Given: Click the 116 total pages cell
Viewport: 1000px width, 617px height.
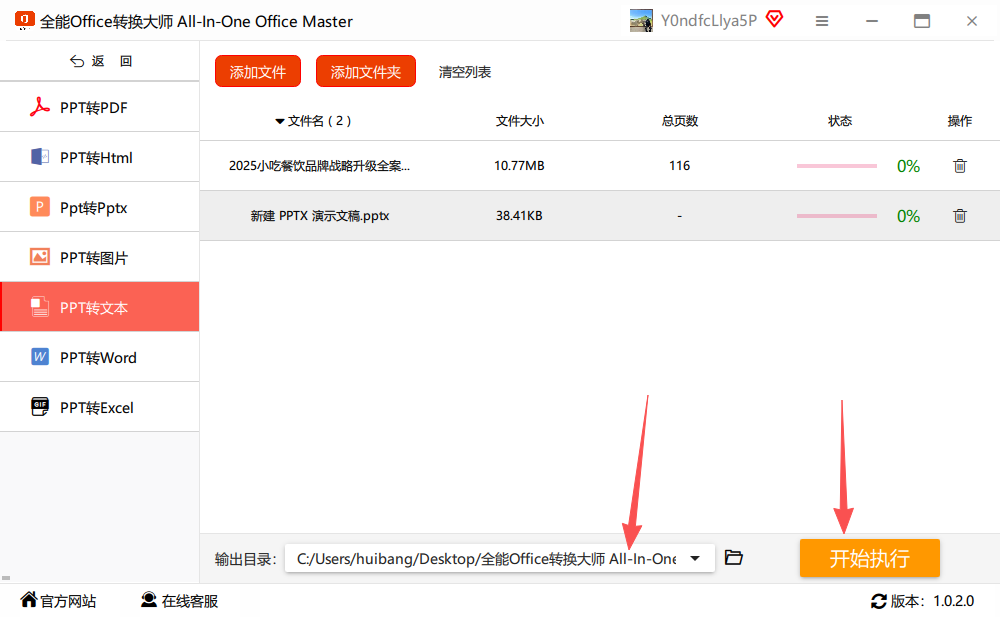Looking at the screenshot, I should click(679, 166).
